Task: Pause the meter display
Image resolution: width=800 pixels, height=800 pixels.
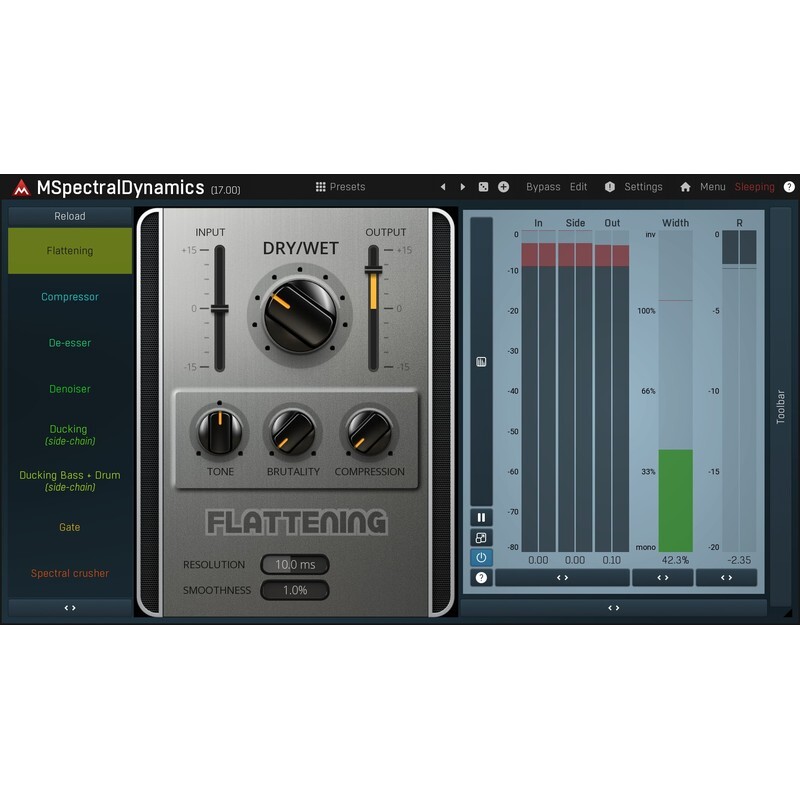Action: (x=481, y=517)
